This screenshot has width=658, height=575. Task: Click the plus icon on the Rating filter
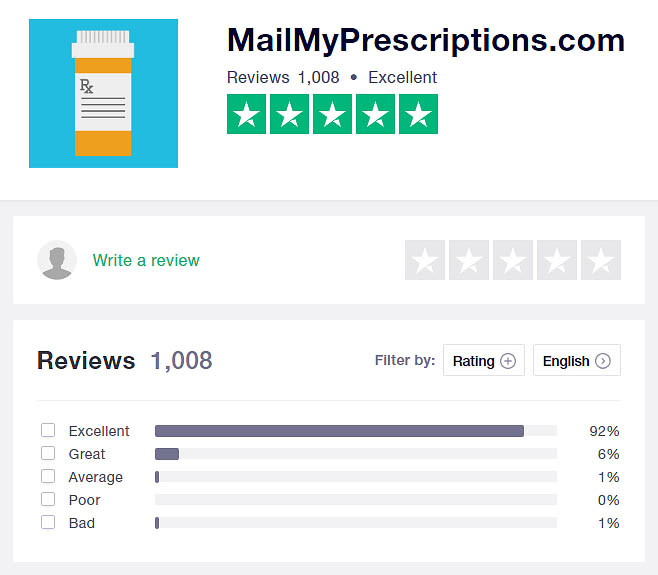coord(508,361)
